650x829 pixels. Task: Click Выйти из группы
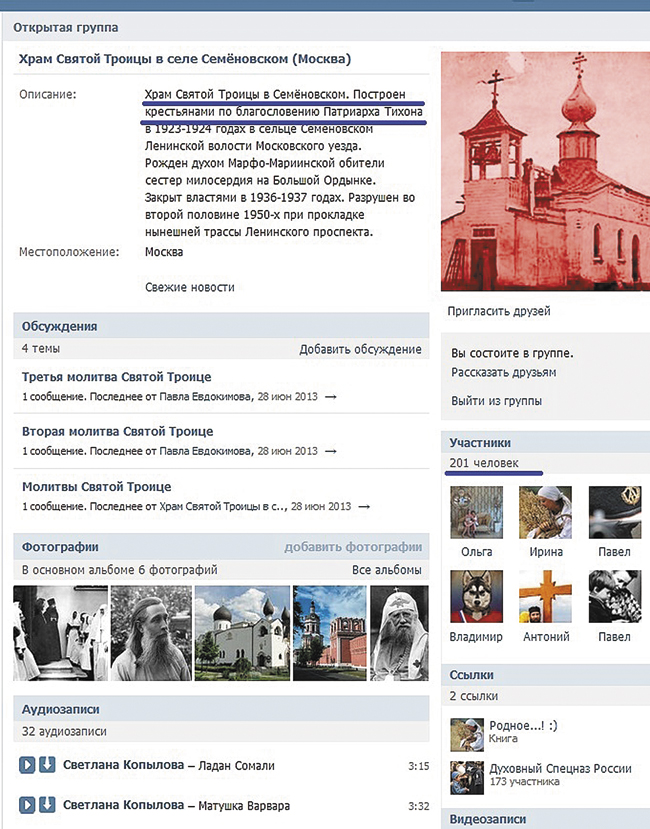coord(496,401)
